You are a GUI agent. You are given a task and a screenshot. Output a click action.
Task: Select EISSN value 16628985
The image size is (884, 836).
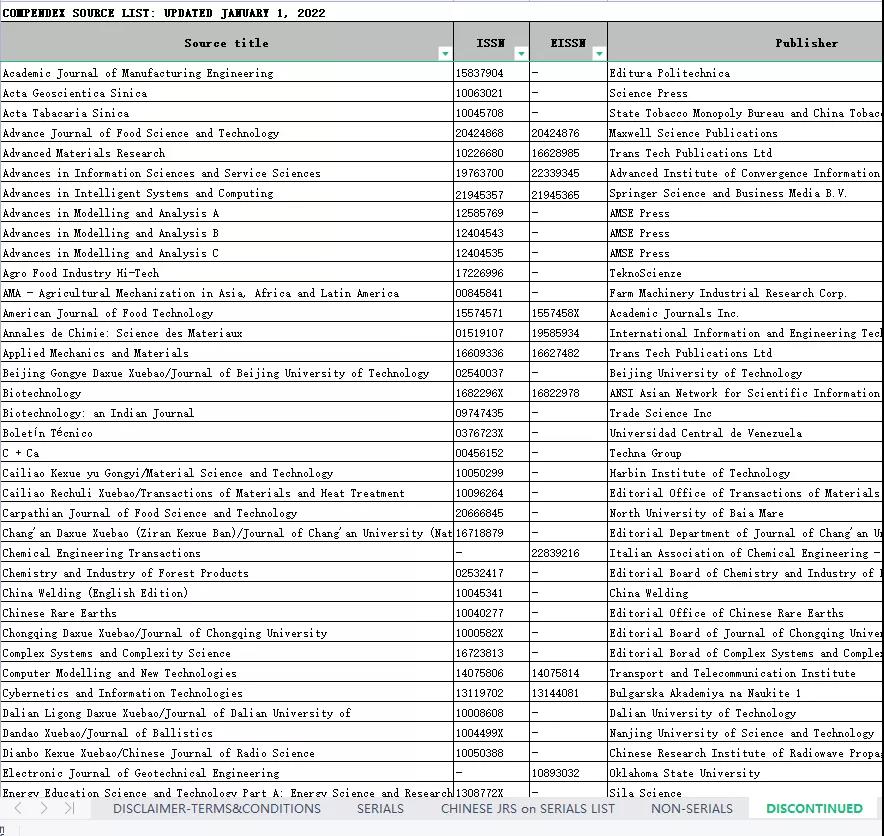568,153
